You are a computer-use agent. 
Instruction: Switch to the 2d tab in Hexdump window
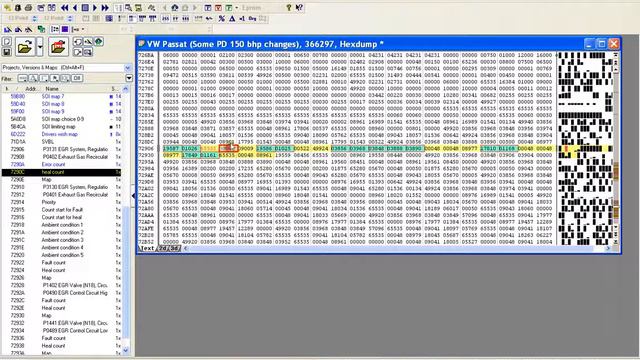[x=163, y=248]
